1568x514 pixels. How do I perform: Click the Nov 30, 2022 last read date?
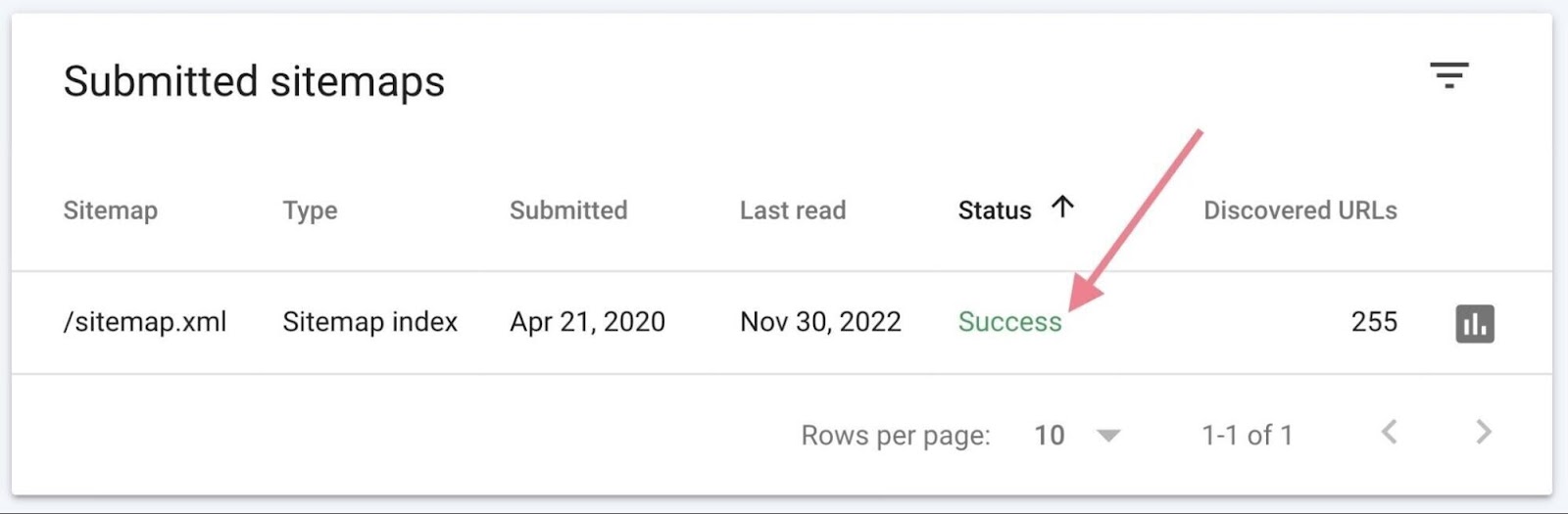click(820, 322)
